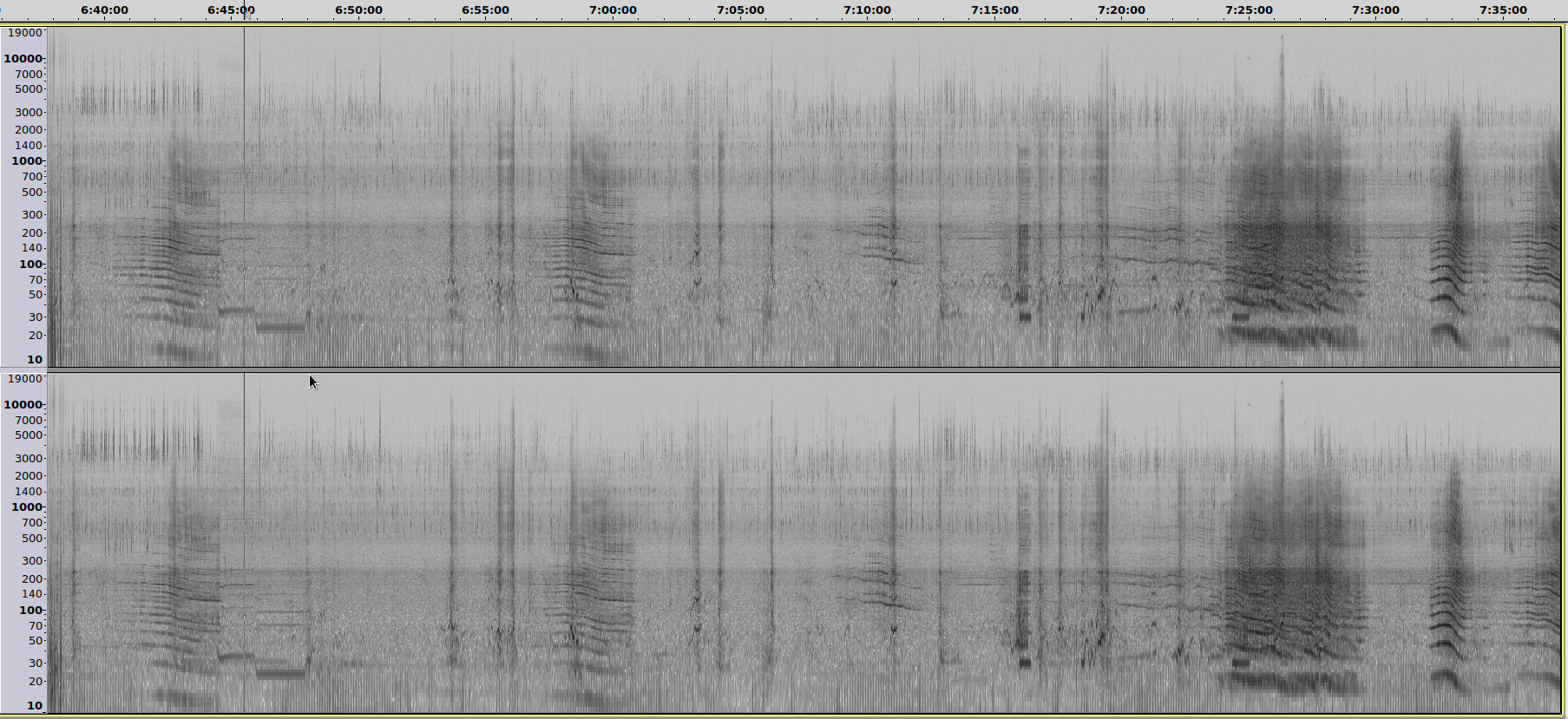The image size is (1568, 719).
Task: Select 500 on lower channel frequency scale
Action: coord(32,539)
